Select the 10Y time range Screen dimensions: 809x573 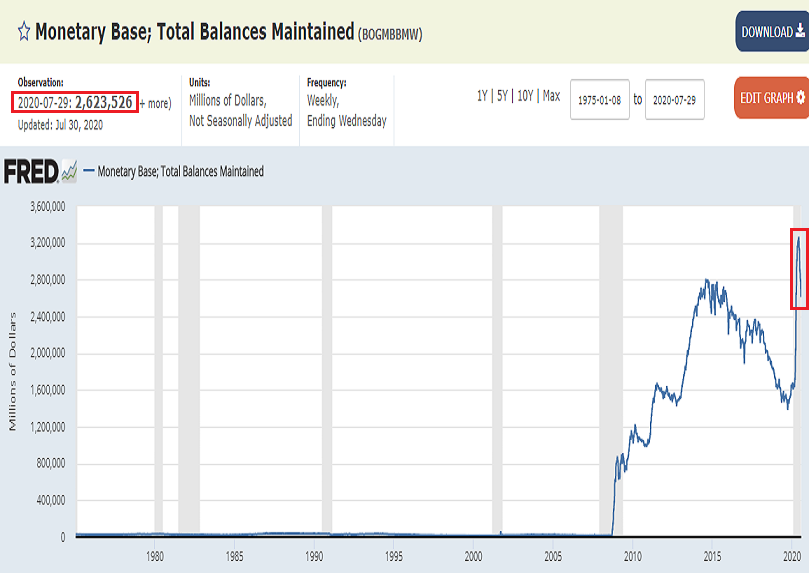tap(524, 96)
